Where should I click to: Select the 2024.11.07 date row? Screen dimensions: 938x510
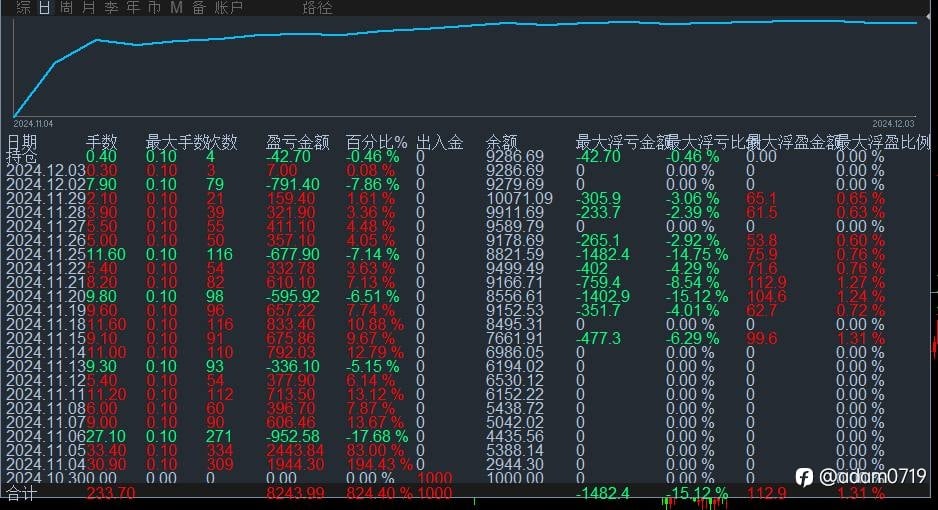[46, 422]
